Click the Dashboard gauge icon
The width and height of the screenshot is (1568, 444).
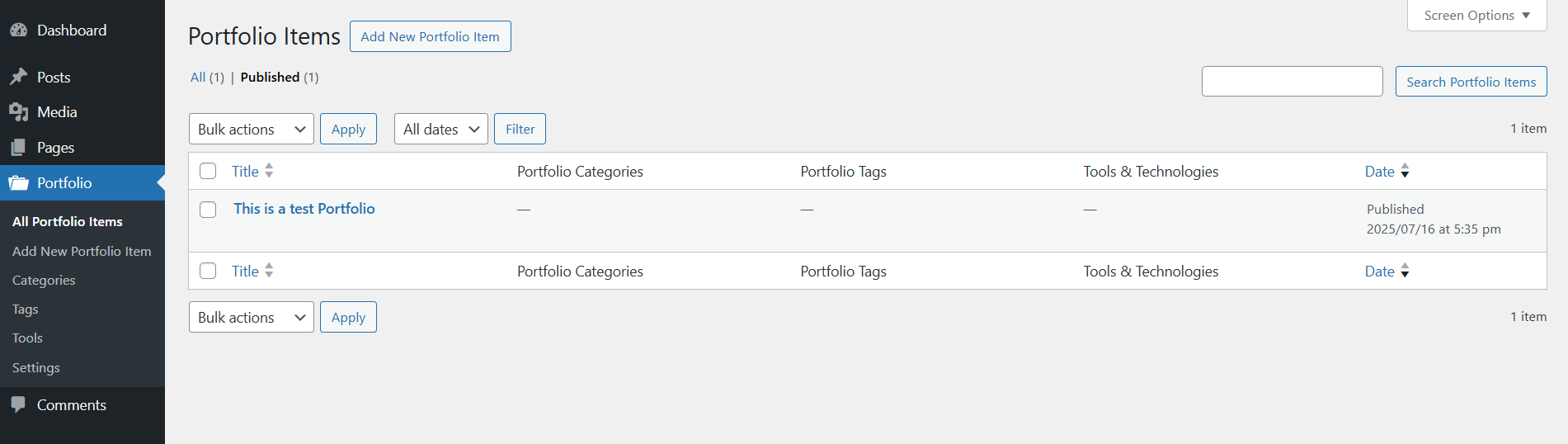(18, 31)
